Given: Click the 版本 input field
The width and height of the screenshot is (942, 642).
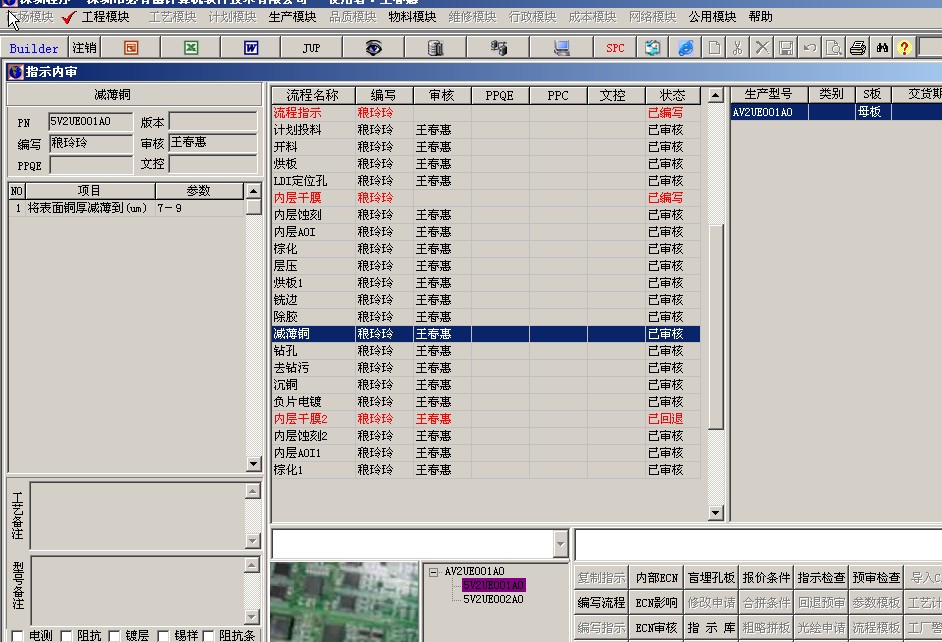Looking at the screenshot, I should pos(213,122).
